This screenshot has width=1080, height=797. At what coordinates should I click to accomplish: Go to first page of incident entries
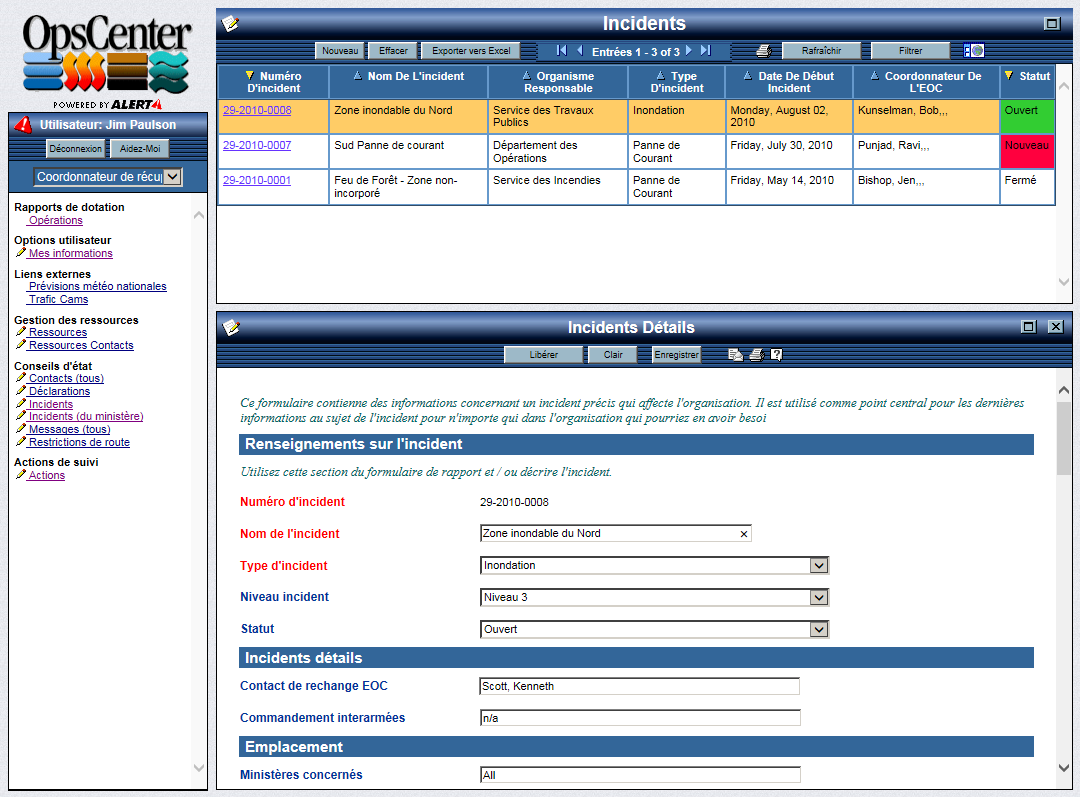(x=561, y=51)
